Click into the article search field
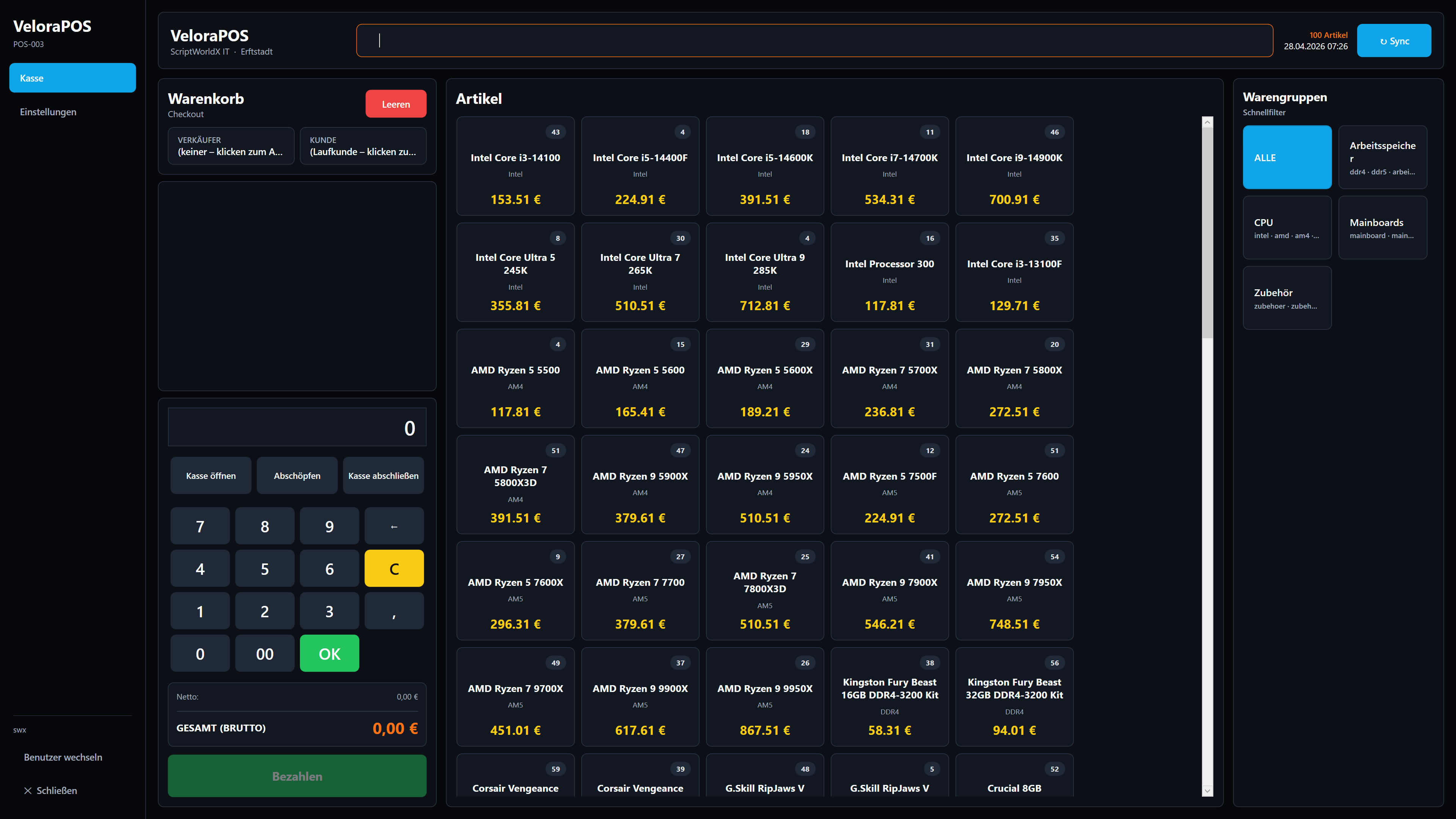Image resolution: width=1456 pixels, height=819 pixels. (x=814, y=40)
